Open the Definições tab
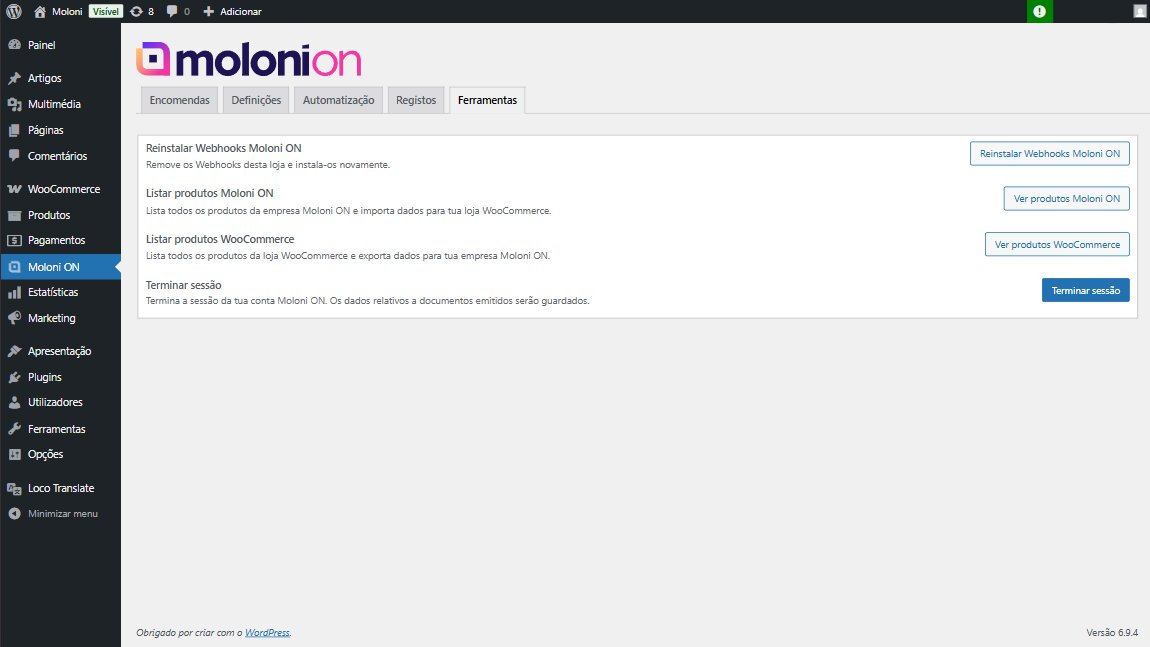 [x=256, y=100]
